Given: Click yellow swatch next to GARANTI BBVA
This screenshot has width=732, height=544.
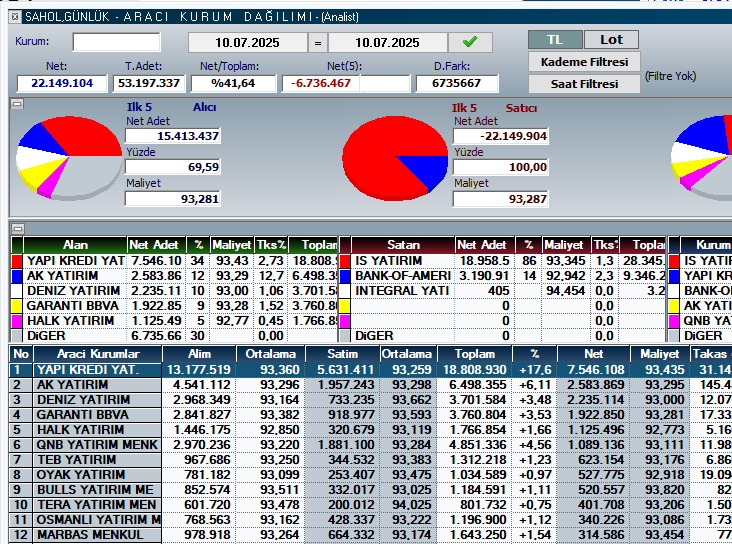Looking at the screenshot, I should pyautogui.click(x=17, y=306).
